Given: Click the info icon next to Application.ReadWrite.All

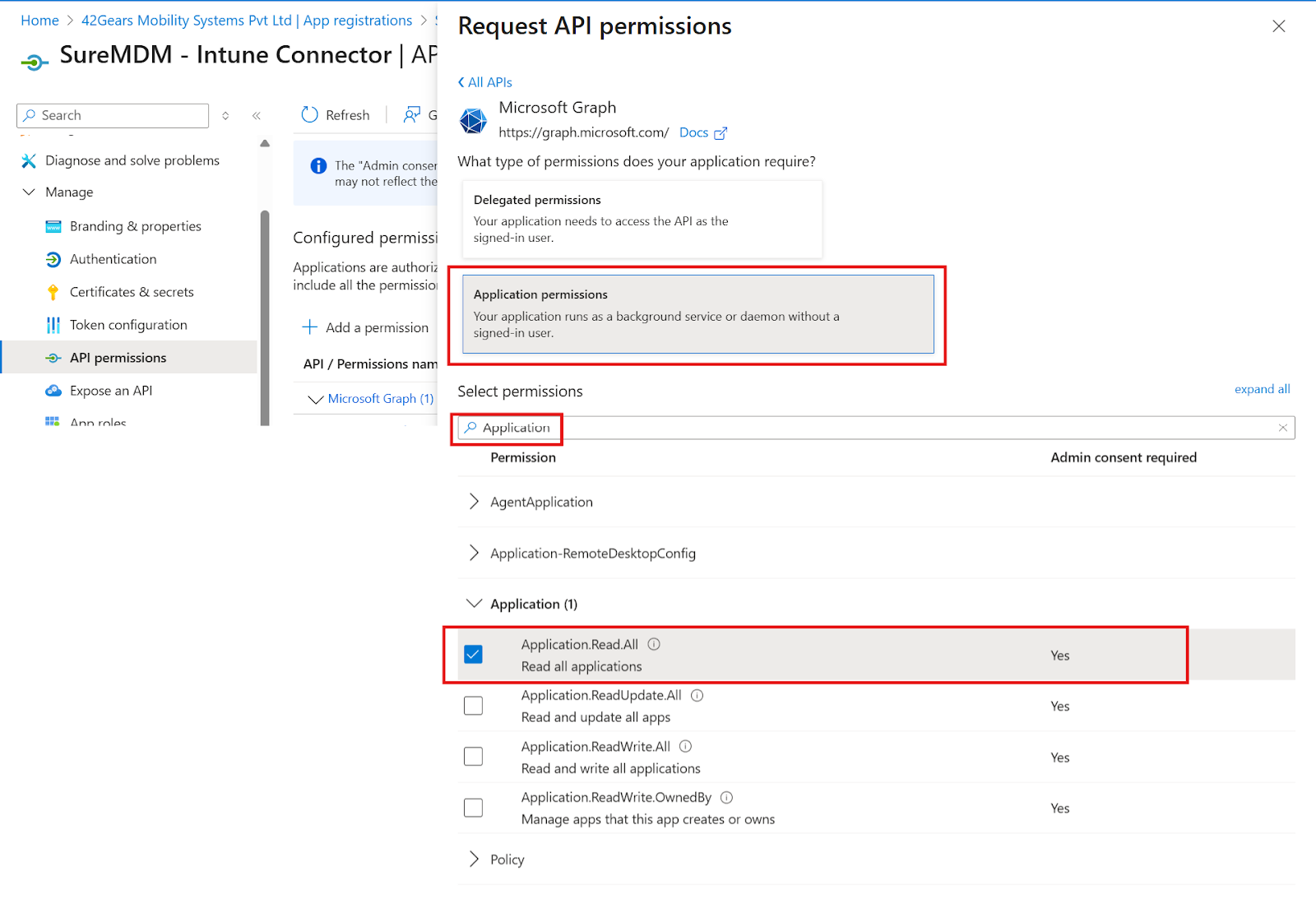Looking at the screenshot, I should coord(685,747).
